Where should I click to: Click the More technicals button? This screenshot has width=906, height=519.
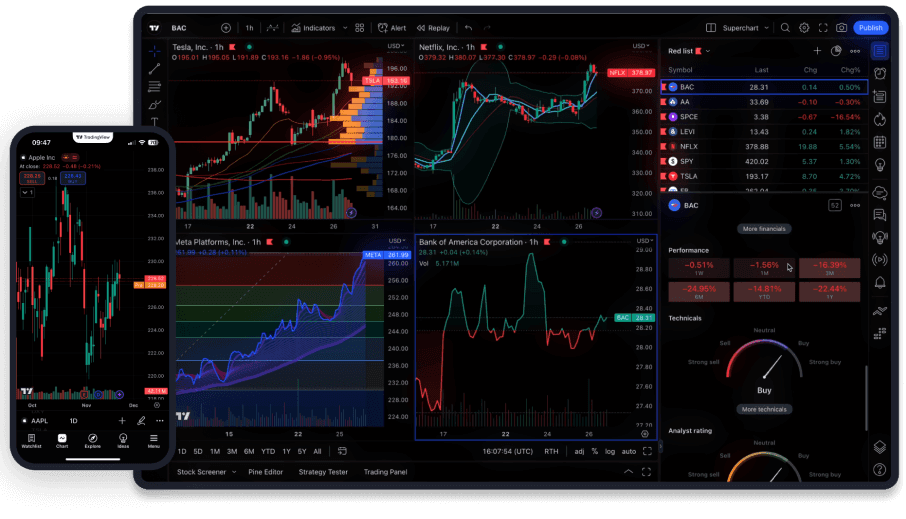click(x=764, y=409)
